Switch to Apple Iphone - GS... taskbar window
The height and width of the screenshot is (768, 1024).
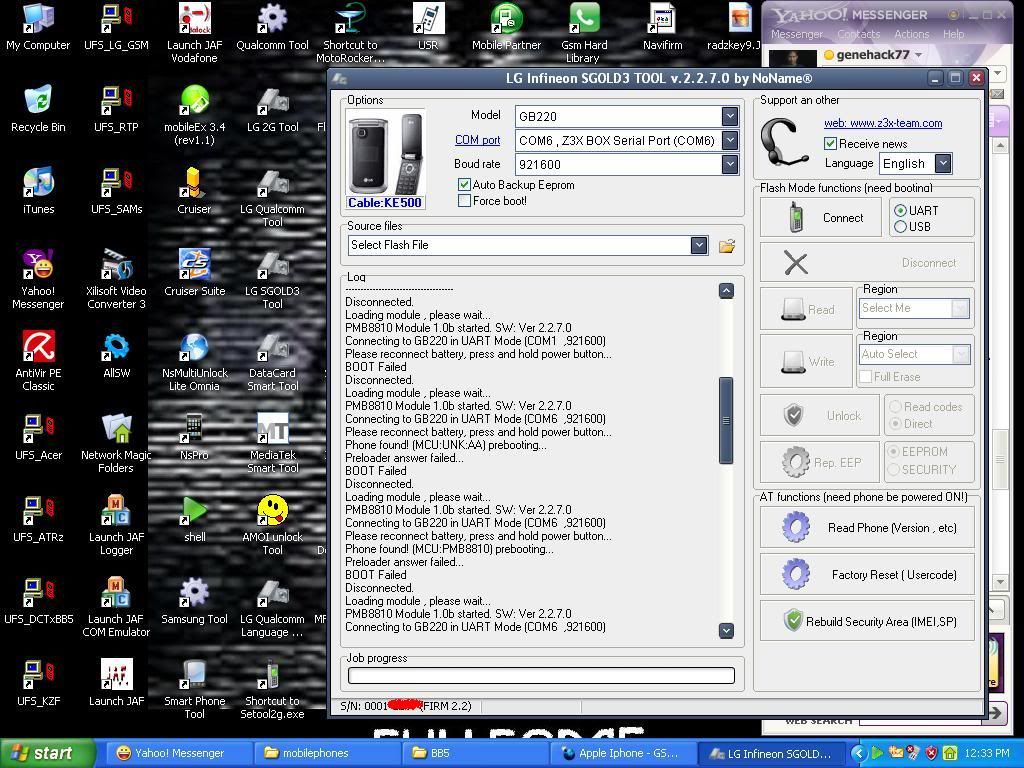point(625,753)
